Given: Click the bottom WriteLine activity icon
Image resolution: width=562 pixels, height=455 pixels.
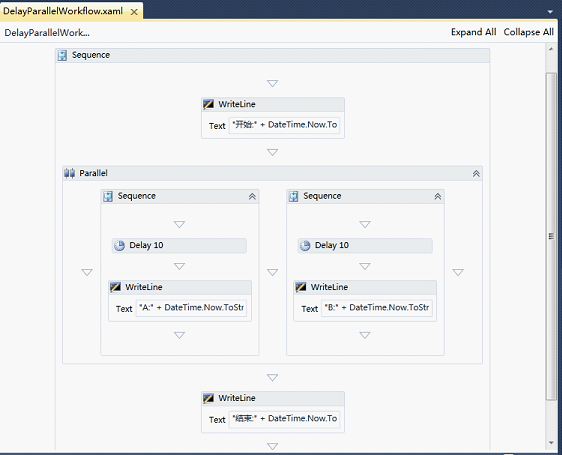Looking at the screenshot, I should tap(209, 398).
